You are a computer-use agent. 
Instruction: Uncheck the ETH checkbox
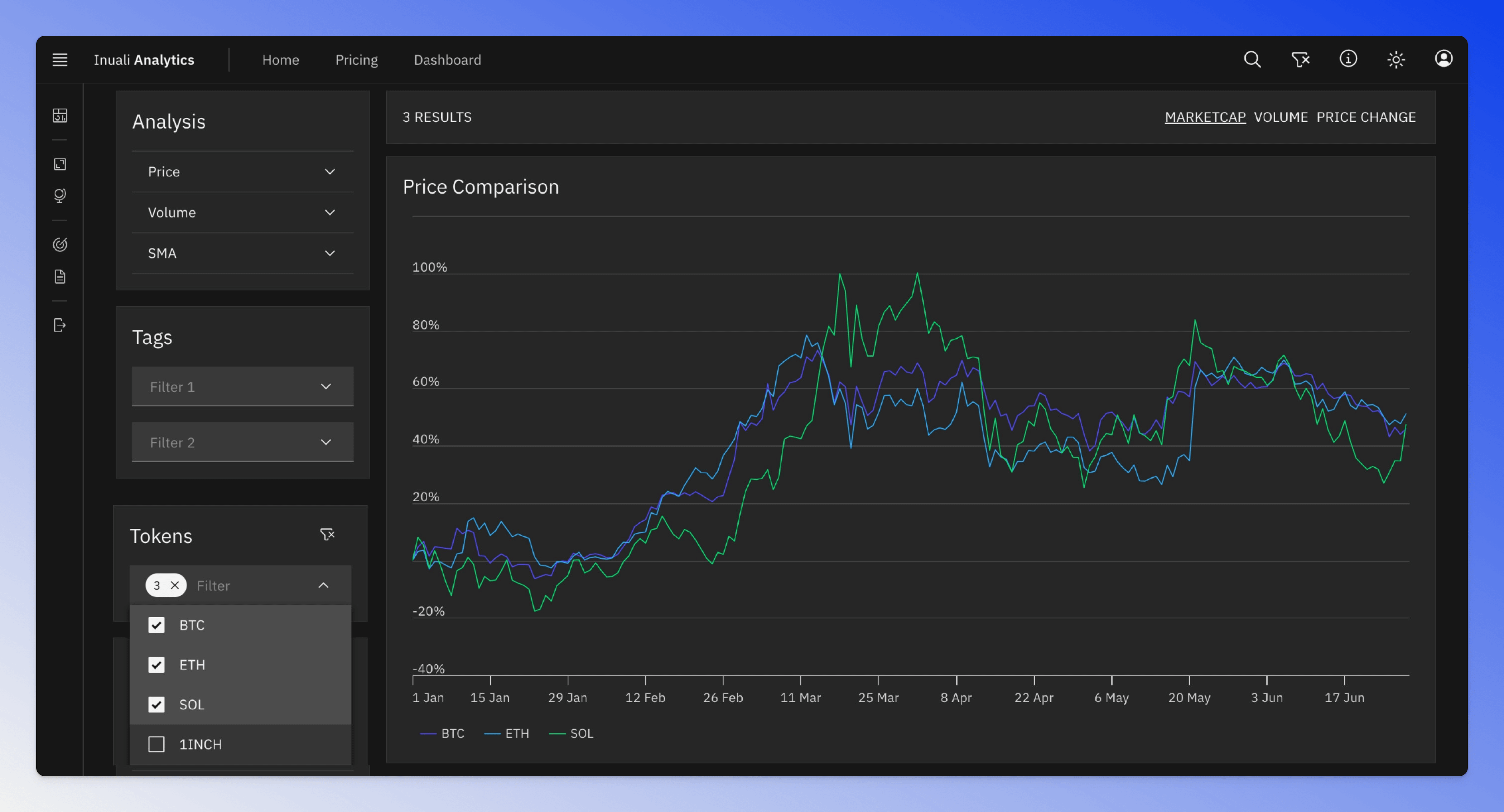click(156, 665)
